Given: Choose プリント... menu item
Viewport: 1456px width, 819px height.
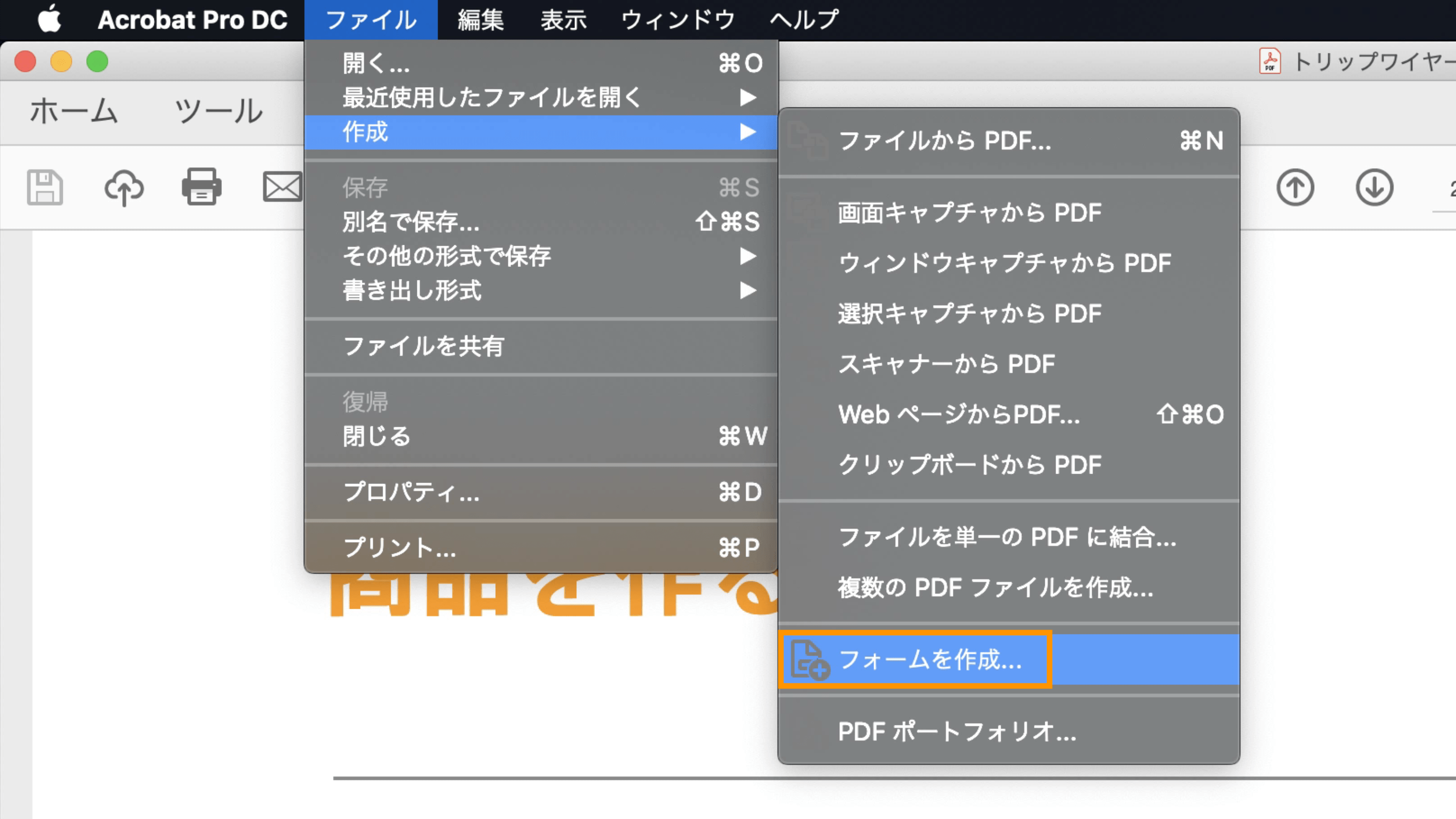Looking at the screenshot, I should click(x=541, y=547).
